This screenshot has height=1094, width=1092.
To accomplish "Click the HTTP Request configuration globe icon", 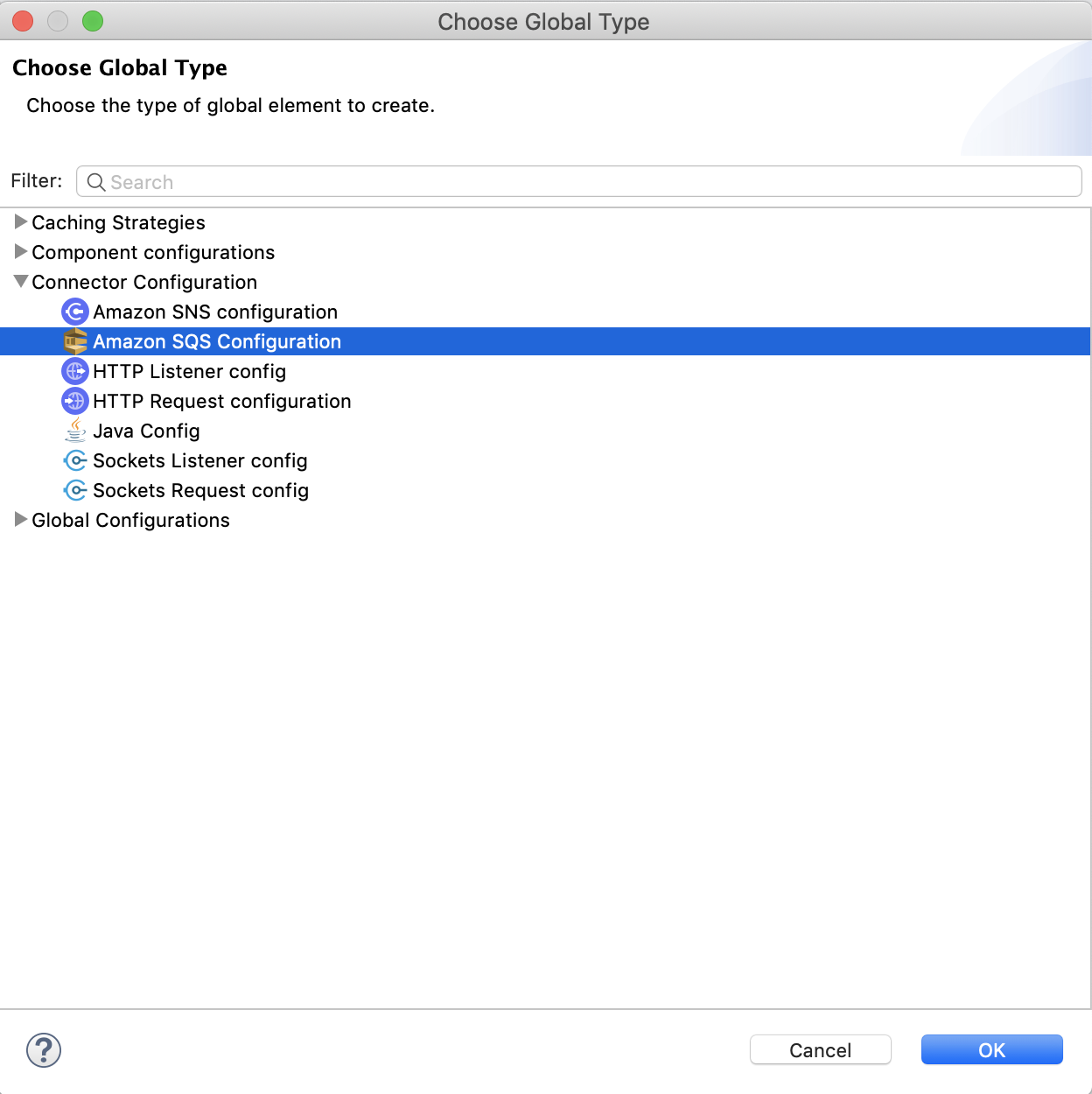I will 75,401.
